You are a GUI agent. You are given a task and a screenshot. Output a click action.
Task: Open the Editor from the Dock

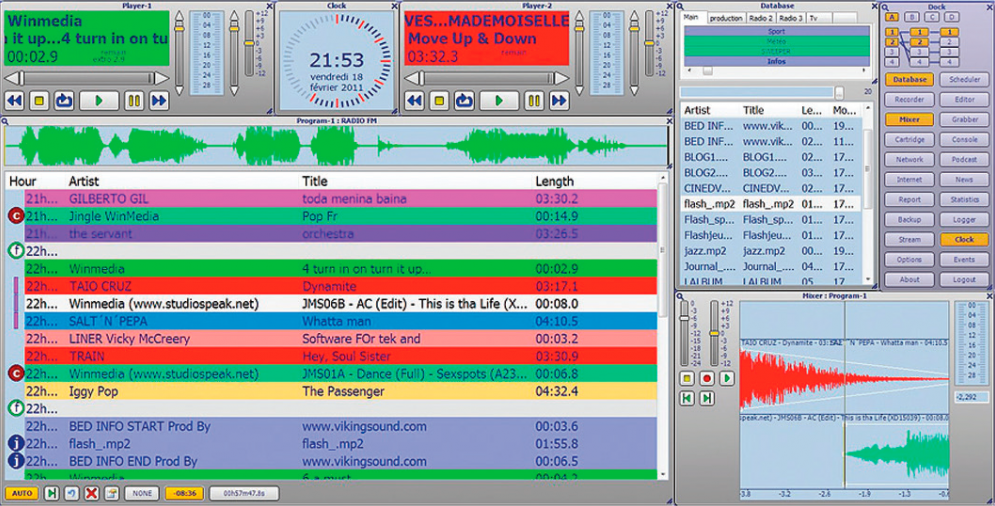point(964,100)
